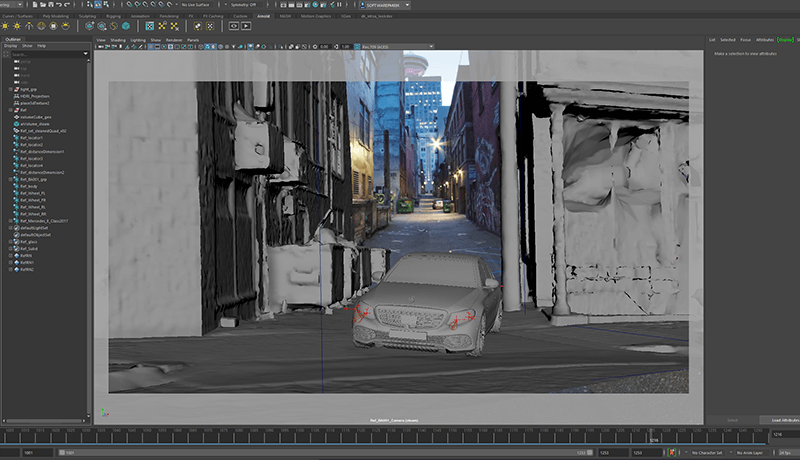Screen dimensions: 800x460
Task: Click the current frame marker on the timeline
Action: point(654,439)
